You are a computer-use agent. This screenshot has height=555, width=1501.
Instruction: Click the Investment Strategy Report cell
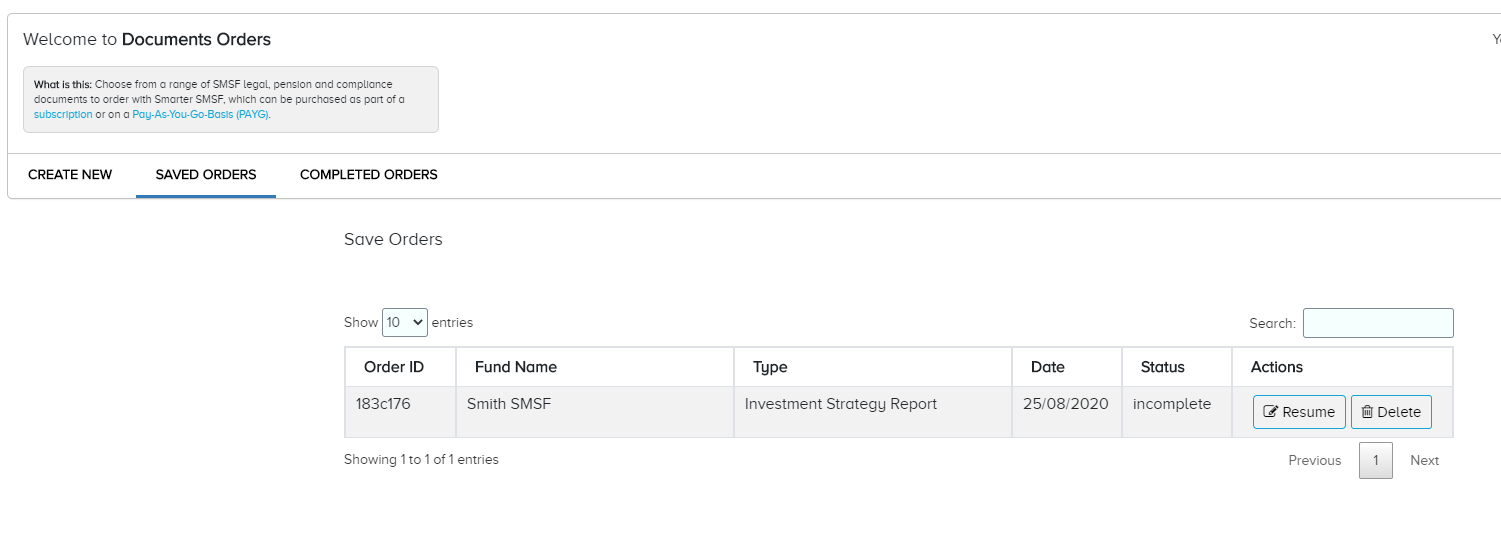tap(841, 405)
